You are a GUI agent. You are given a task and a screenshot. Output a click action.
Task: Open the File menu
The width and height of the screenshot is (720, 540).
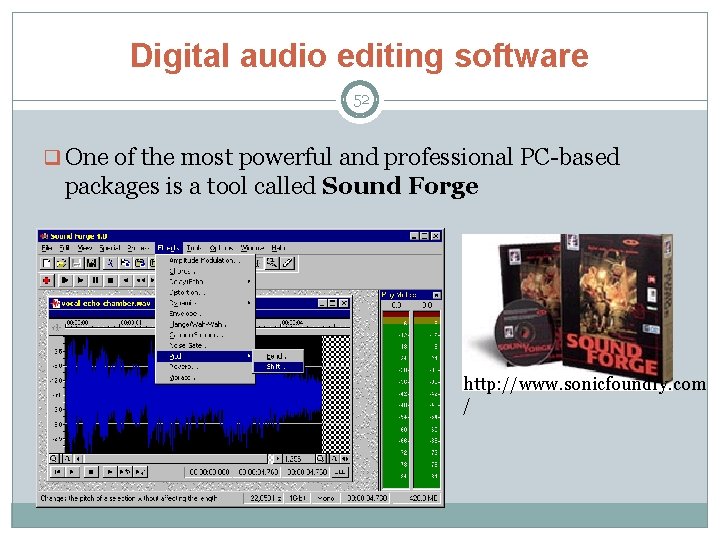tap(47, 248)
